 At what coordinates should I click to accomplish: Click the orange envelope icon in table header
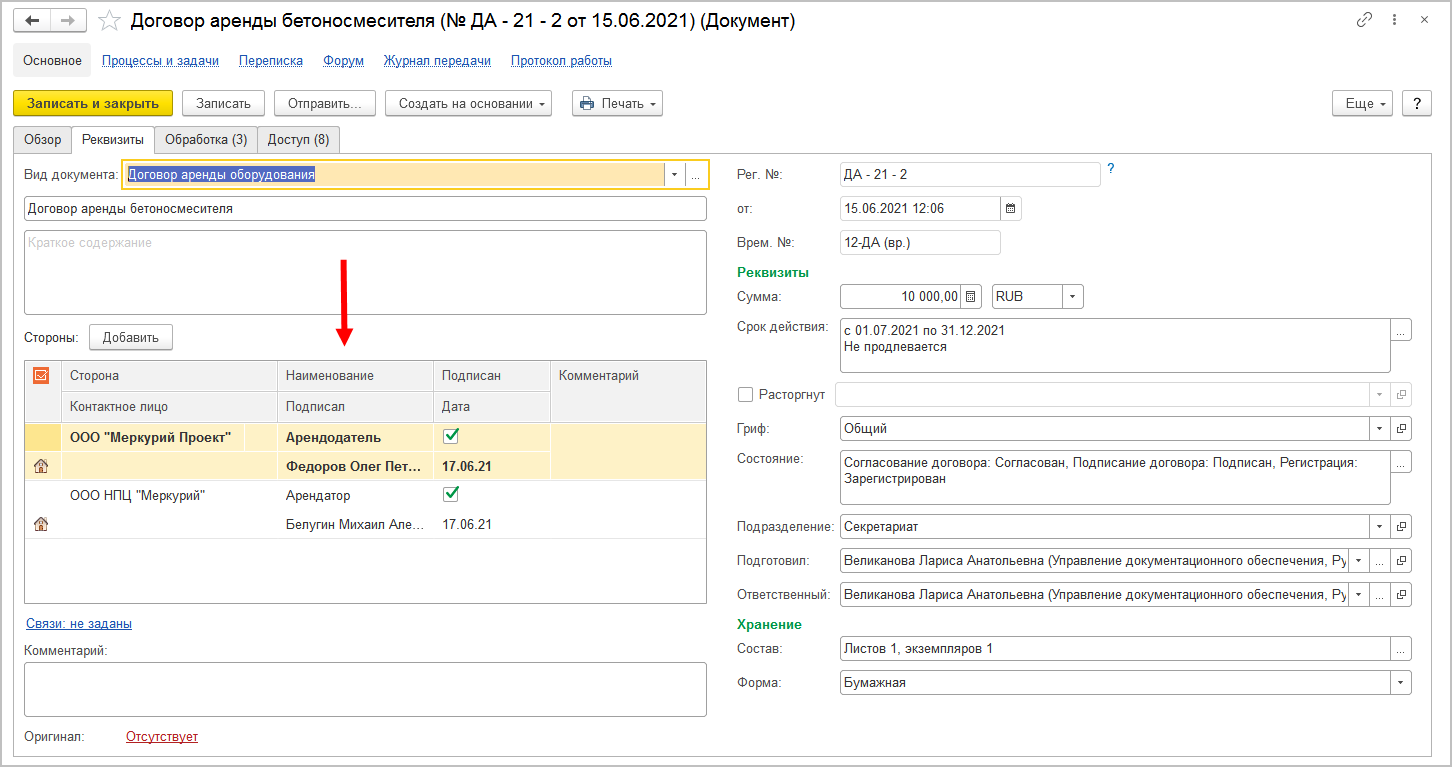(41, 376)
